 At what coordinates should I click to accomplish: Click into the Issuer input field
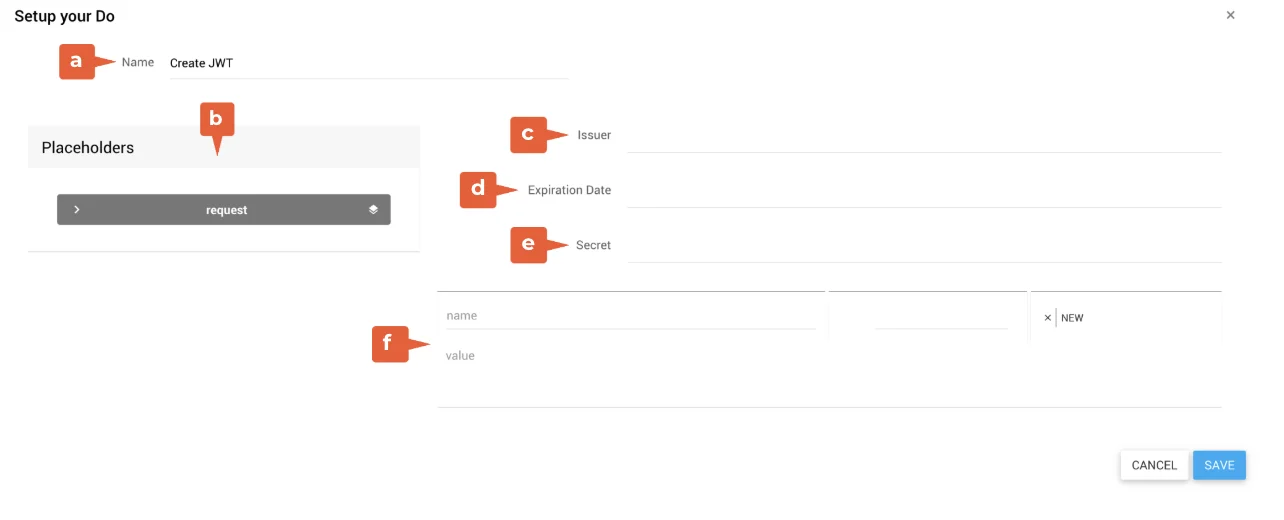click(923, 137)
